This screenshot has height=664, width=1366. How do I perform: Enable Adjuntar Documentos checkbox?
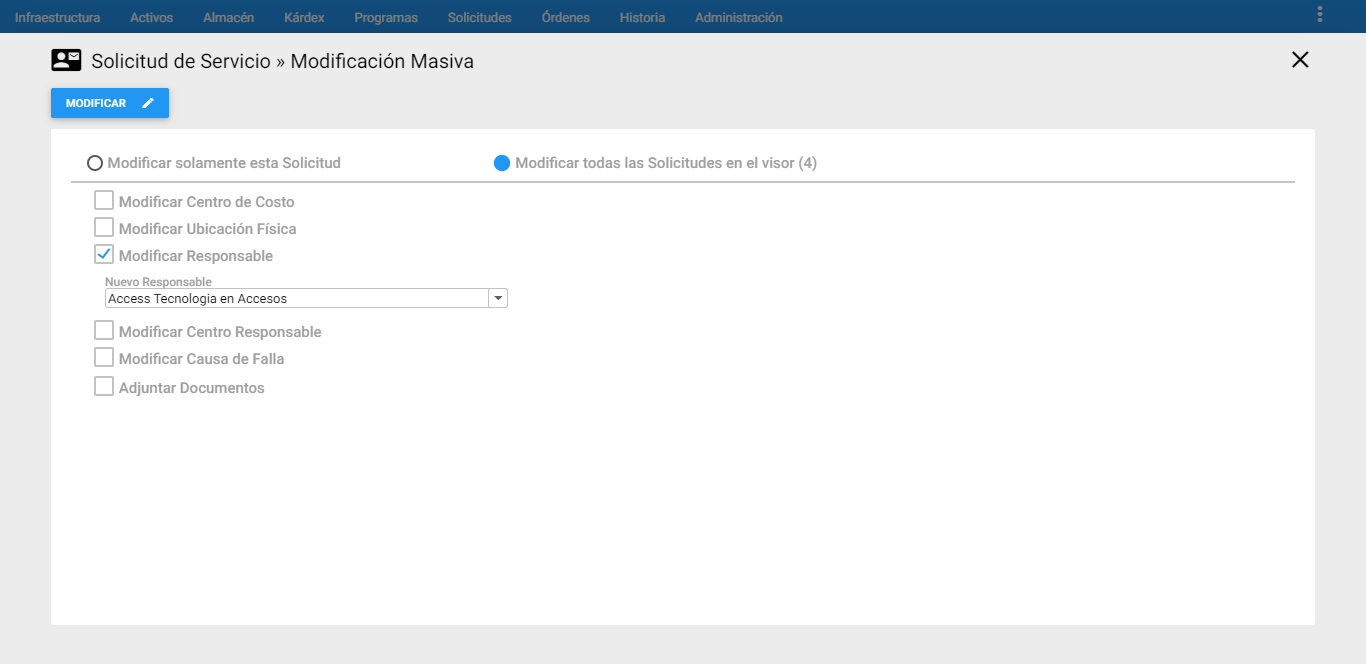point(104,386)
